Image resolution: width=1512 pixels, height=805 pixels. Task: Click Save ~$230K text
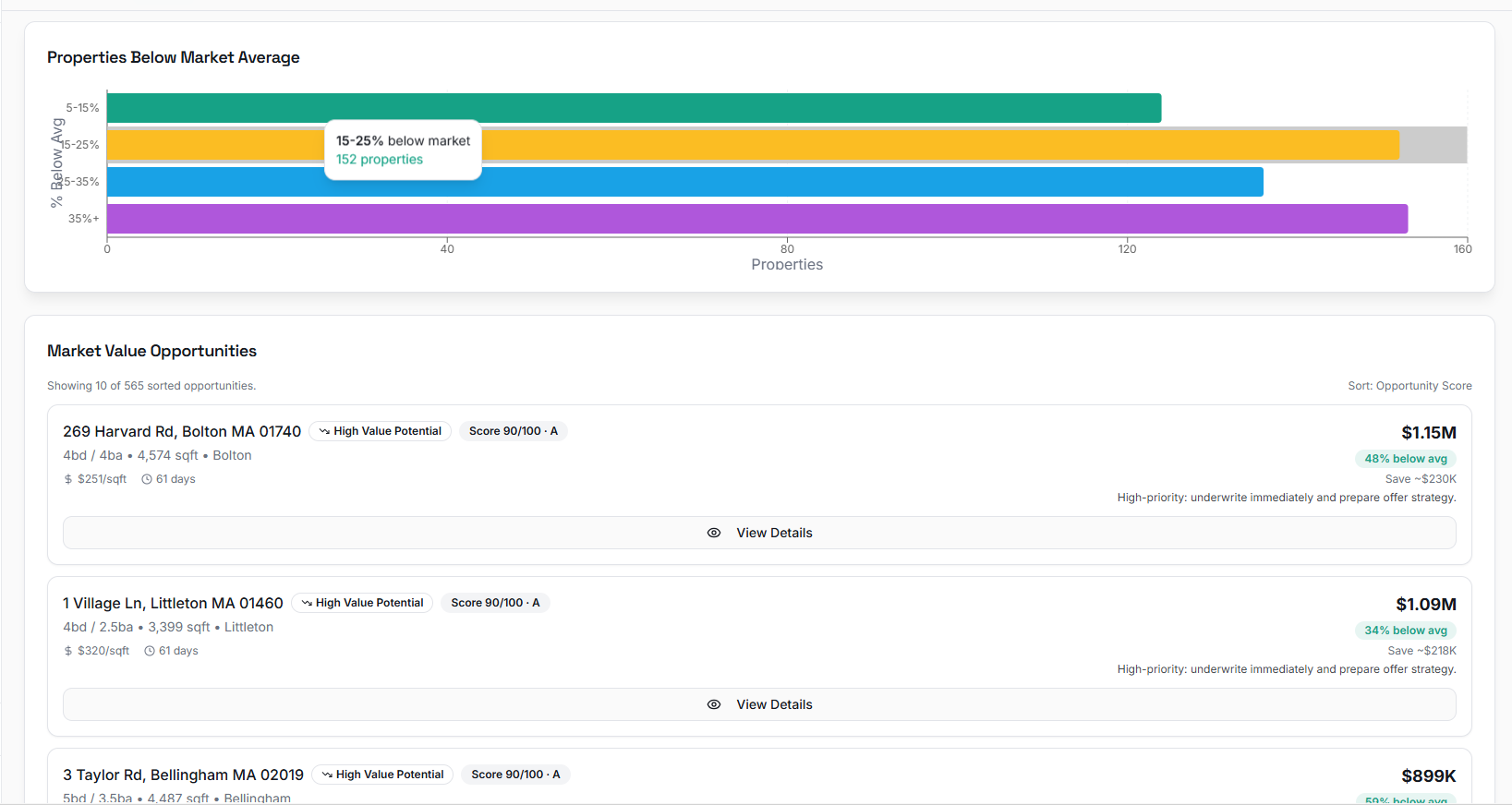point(1421,479)
